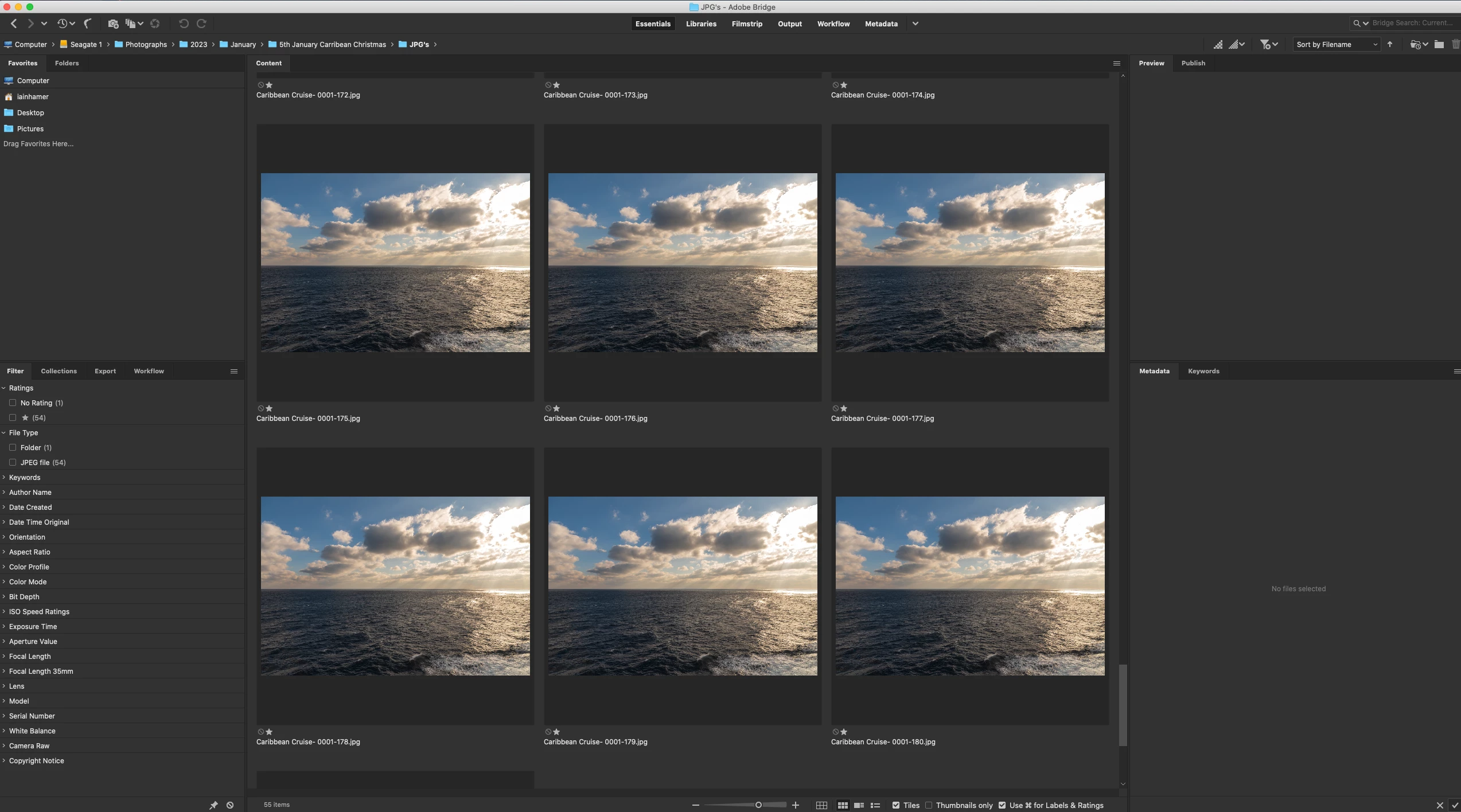1461x812 pixels.
Task: Expand the ISO Speed Ratings filter
Action: 39,611
